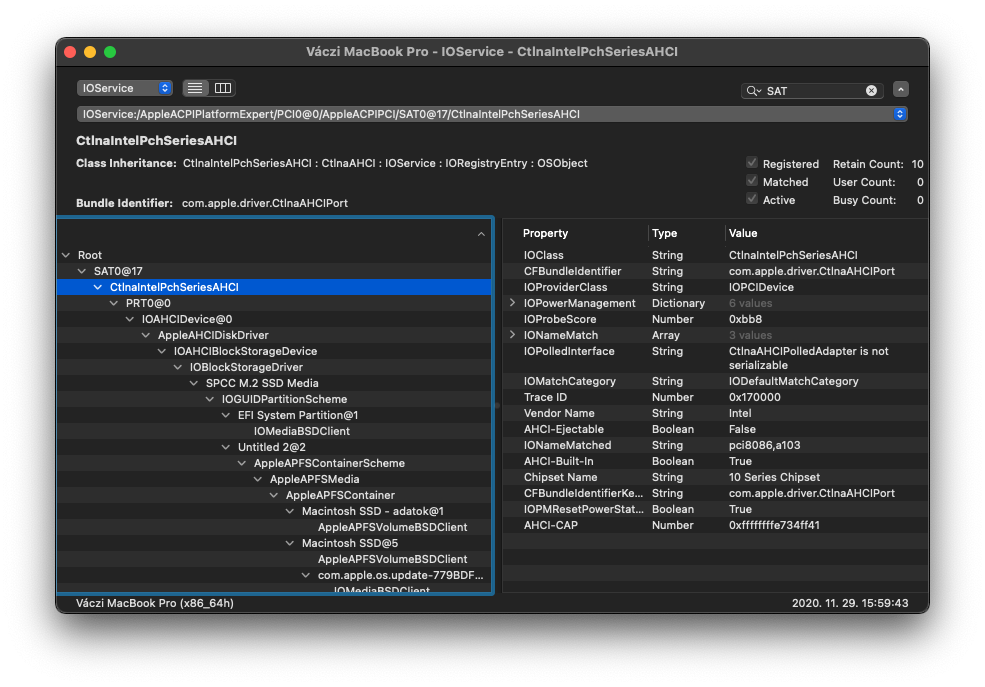985x687 pixels.
Task: Select AppleAPFSVolumeBSDClient under Macintosh SSD - adatok
Action: 275,527
